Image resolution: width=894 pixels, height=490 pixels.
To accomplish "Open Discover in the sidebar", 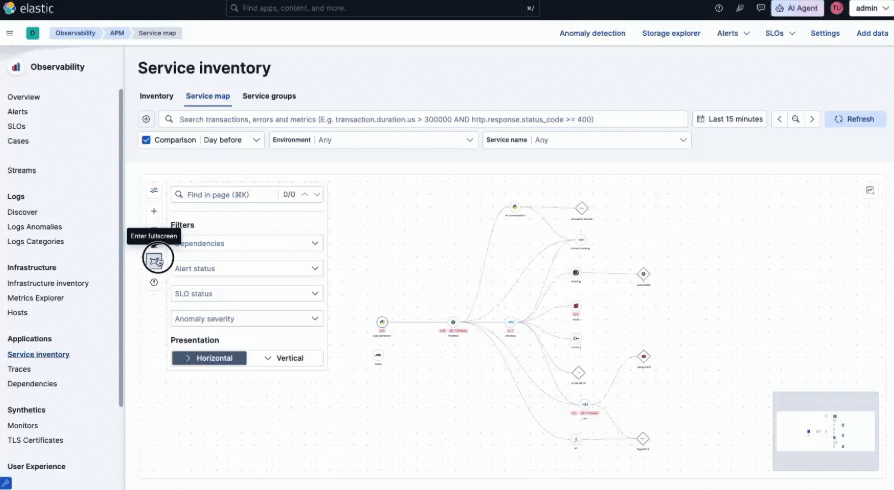I will [22, 212].
